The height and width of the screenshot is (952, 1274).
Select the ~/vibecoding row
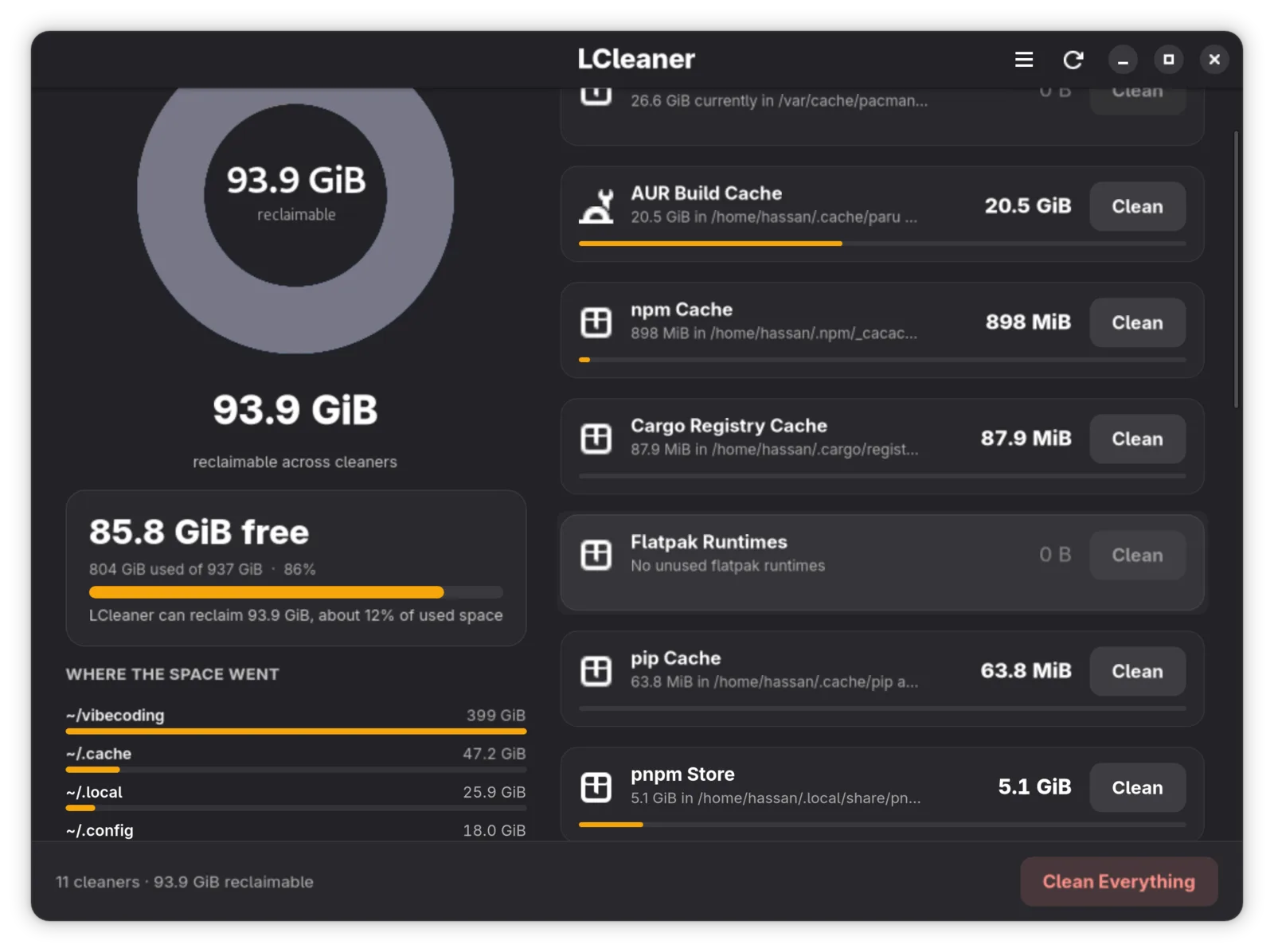click(295, 720)
